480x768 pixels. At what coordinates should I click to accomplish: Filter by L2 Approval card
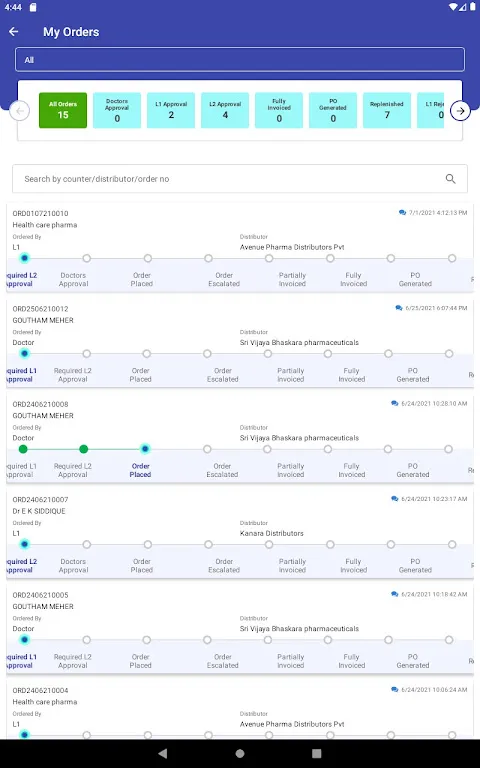coord(225,111)
